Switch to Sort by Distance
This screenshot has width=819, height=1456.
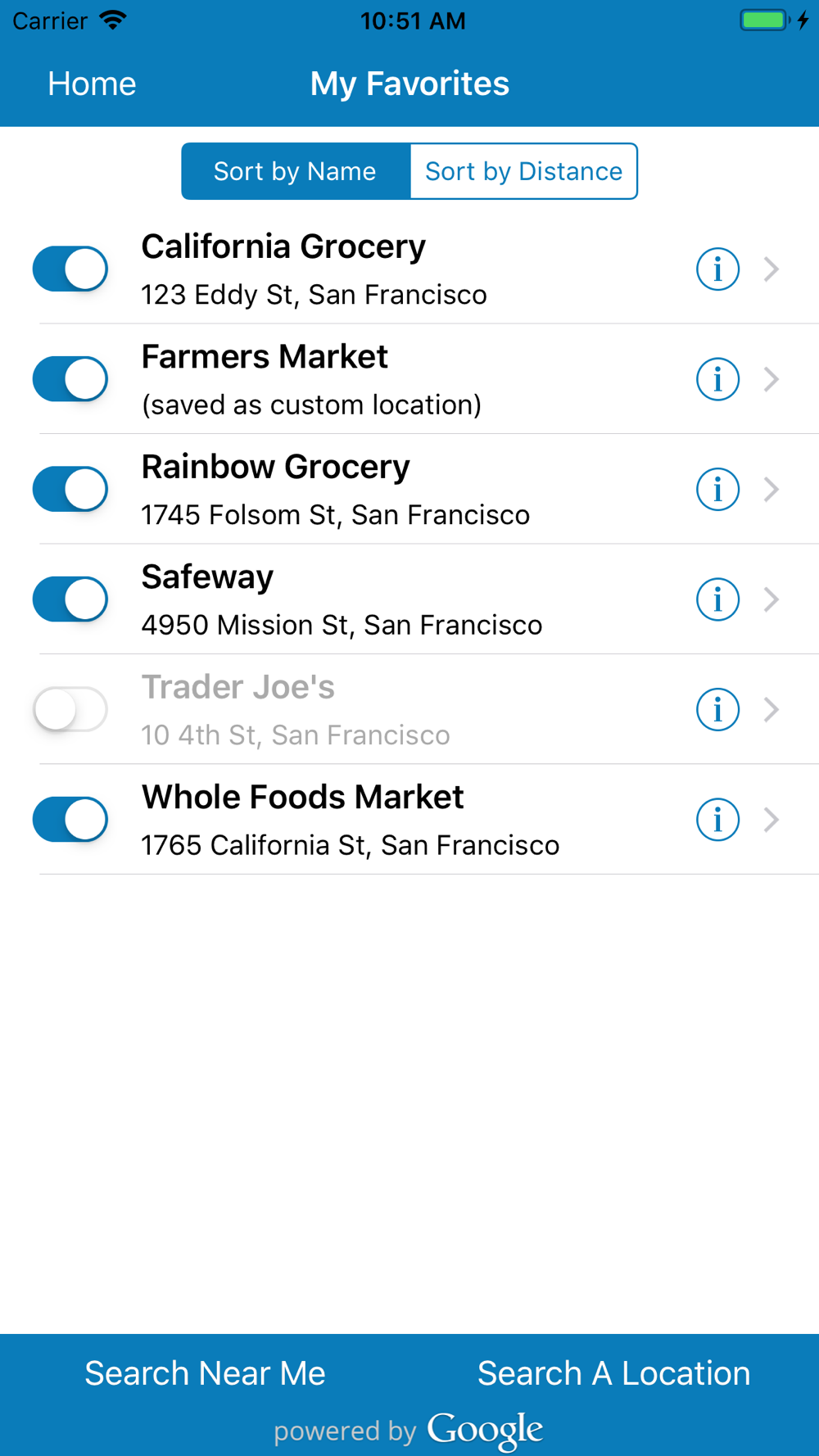point(523,171)
